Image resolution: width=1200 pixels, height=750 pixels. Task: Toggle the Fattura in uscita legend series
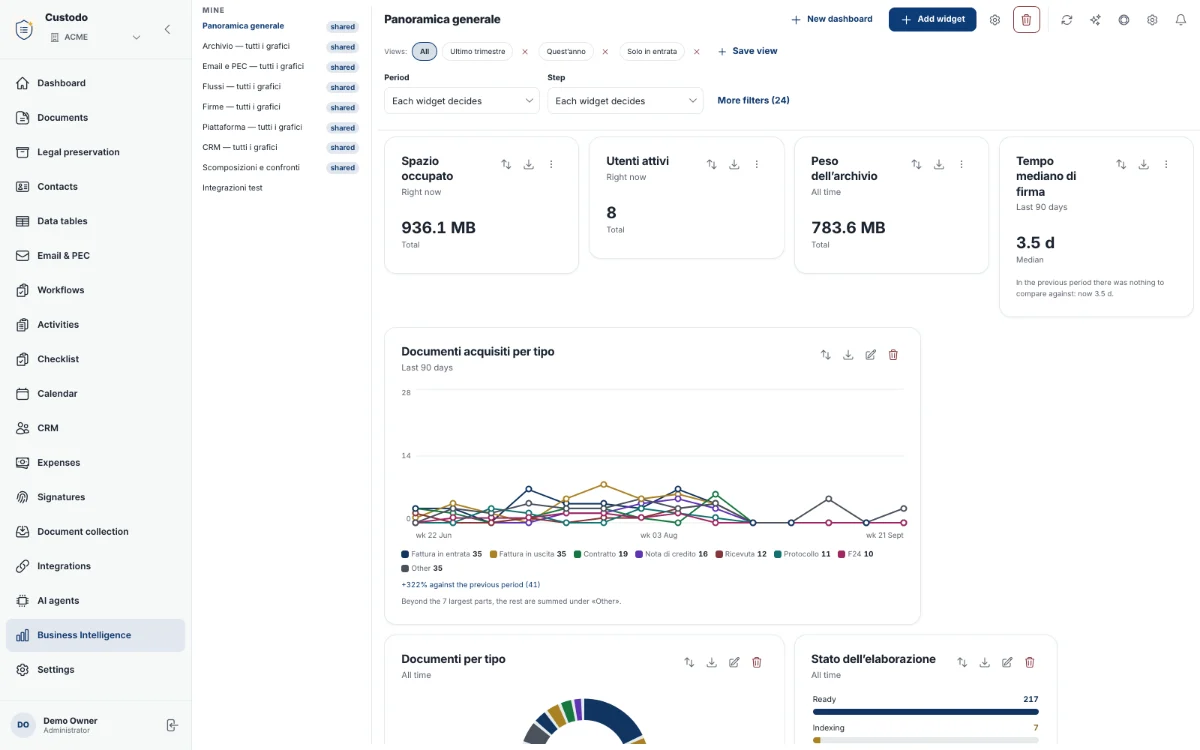point(528,554)
